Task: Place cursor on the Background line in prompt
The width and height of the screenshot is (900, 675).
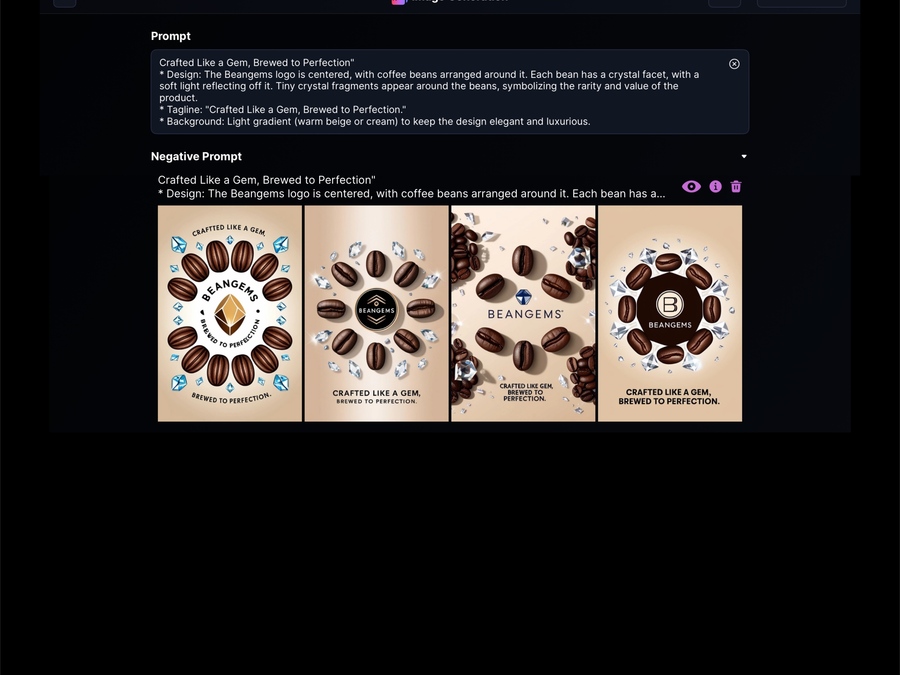Action: 375,122
